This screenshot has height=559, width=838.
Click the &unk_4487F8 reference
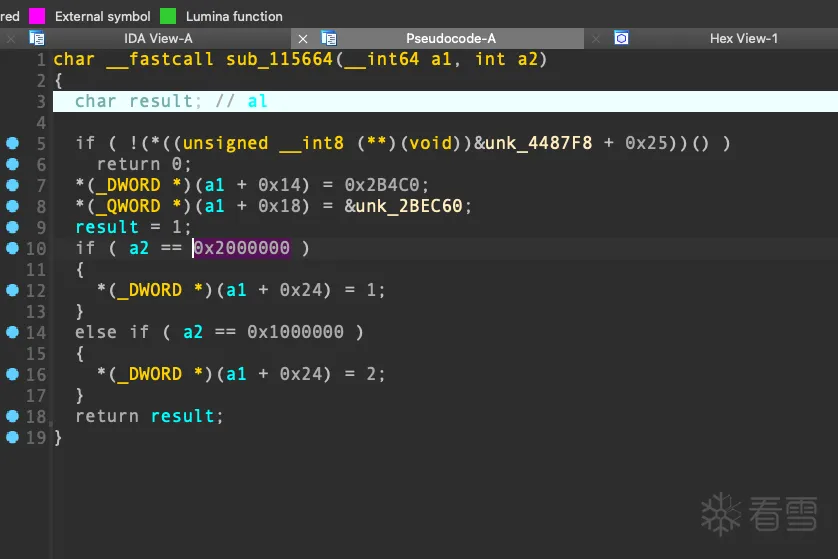533,143
